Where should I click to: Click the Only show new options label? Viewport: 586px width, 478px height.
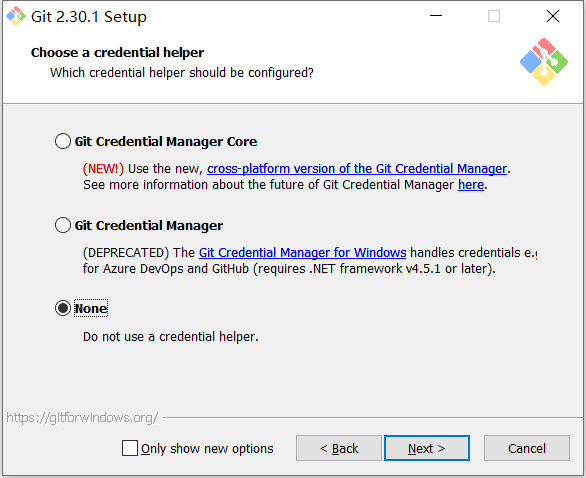click(207, 448)
